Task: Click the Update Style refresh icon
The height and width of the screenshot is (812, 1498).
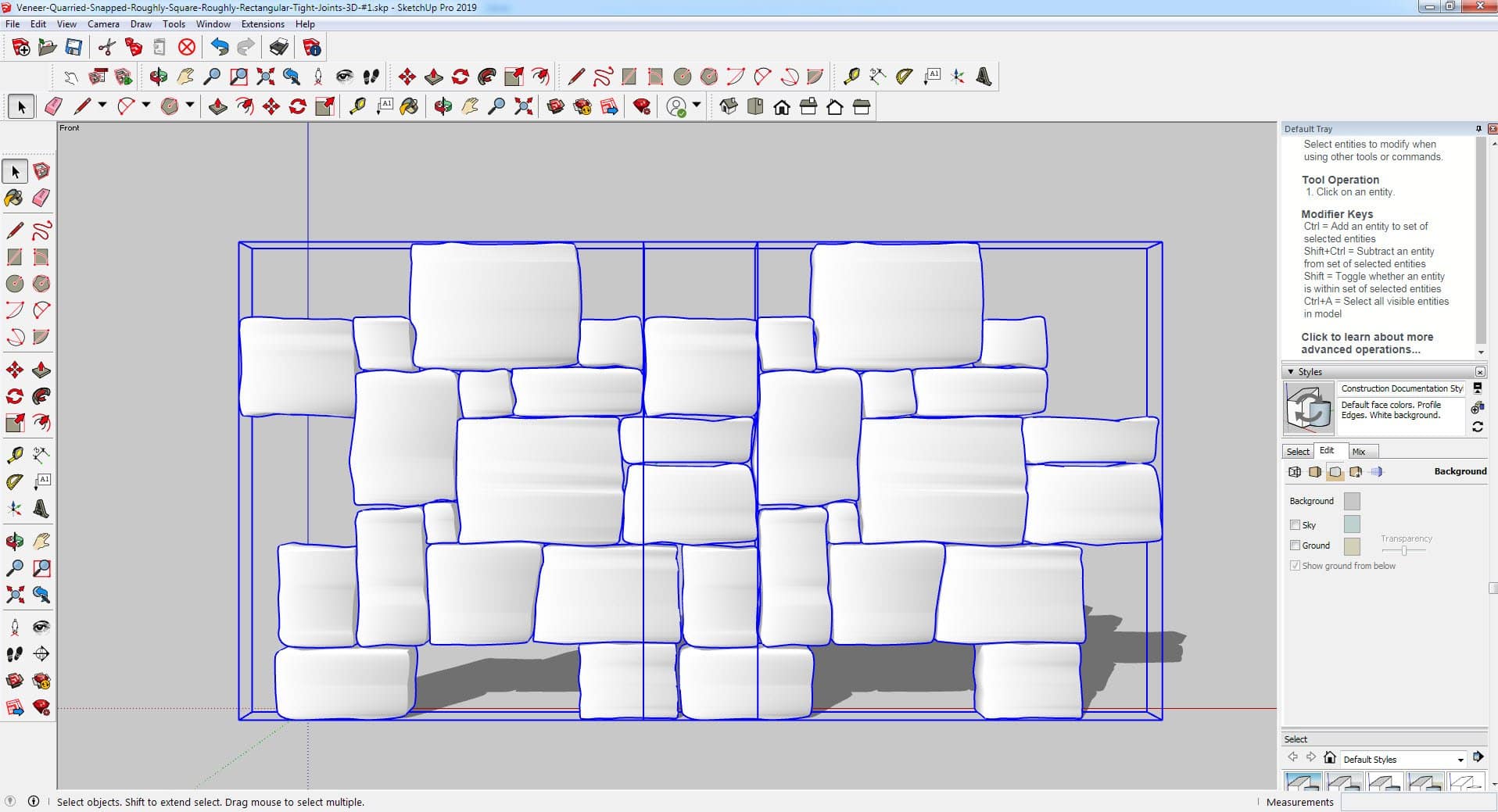Action: pyautogui.click(x=1477, y=427)
